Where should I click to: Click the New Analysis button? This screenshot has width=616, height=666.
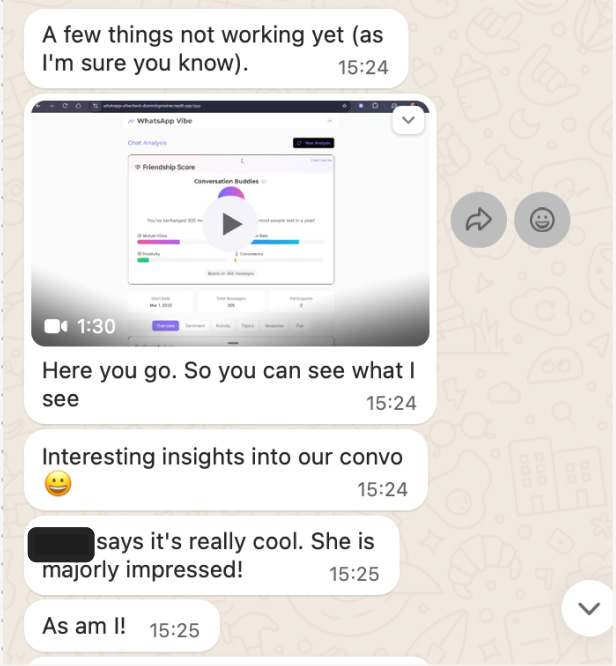tap(314, 143)
